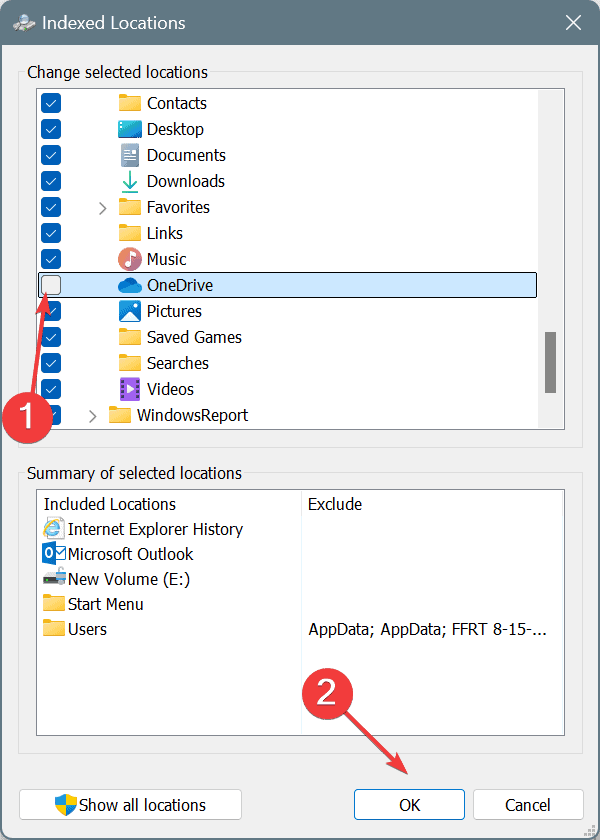This screenshot has width=600, height=840.
Task: Select Internet Explorer History text in summary
Action: tap(155, 529)
